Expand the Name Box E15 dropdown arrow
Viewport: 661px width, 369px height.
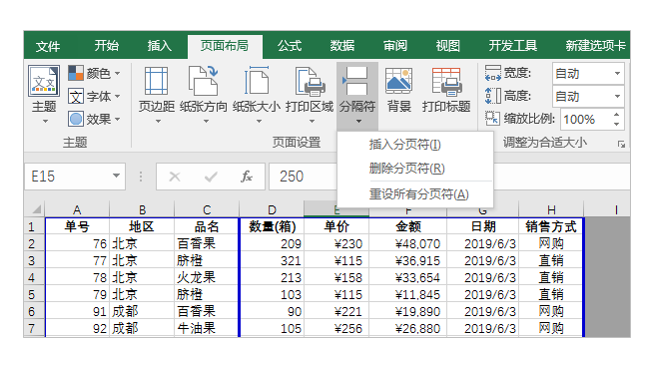[x=116, y=176]
